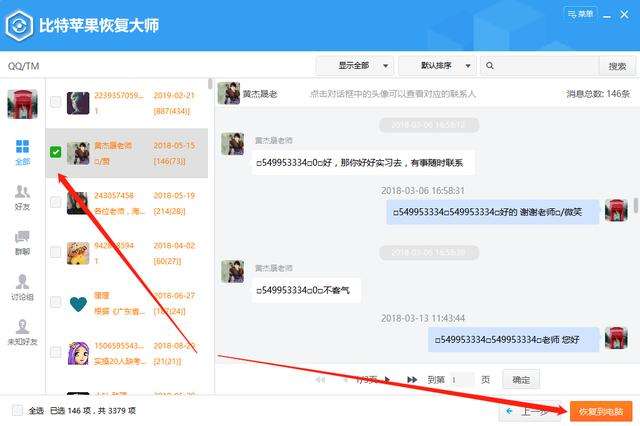640x426 pixels.
Task: Open the 显示全部 filter dropdown
Action: tap(355, 66)
